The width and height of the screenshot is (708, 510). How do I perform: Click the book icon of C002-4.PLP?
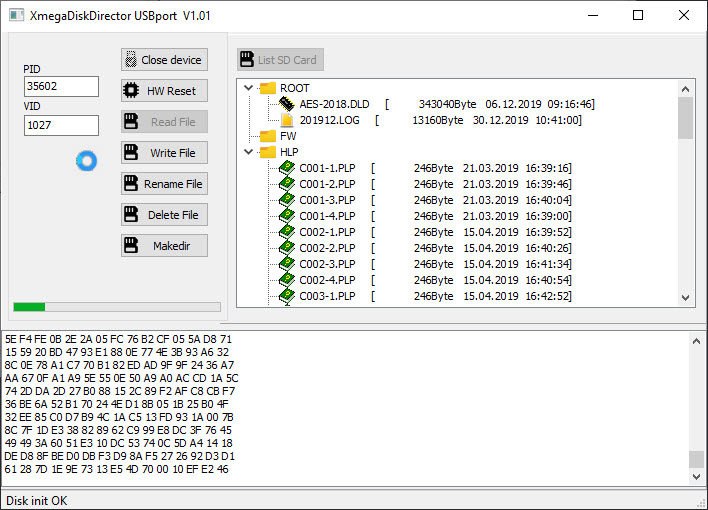point(287,280)
